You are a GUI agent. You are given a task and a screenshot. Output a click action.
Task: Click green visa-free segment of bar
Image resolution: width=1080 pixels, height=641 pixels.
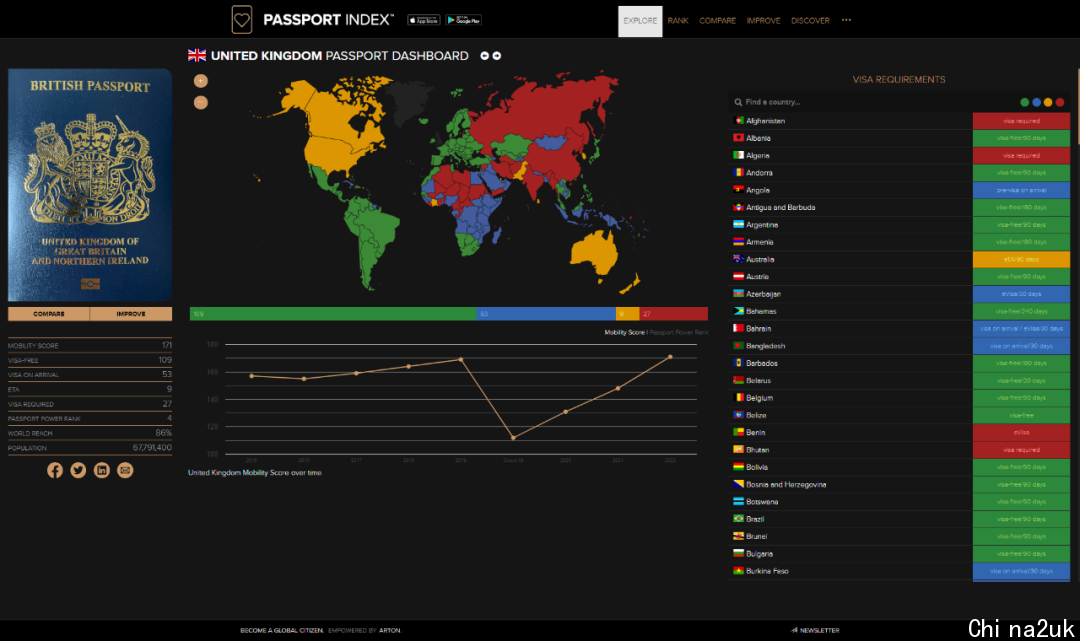[x=333, y=314]
